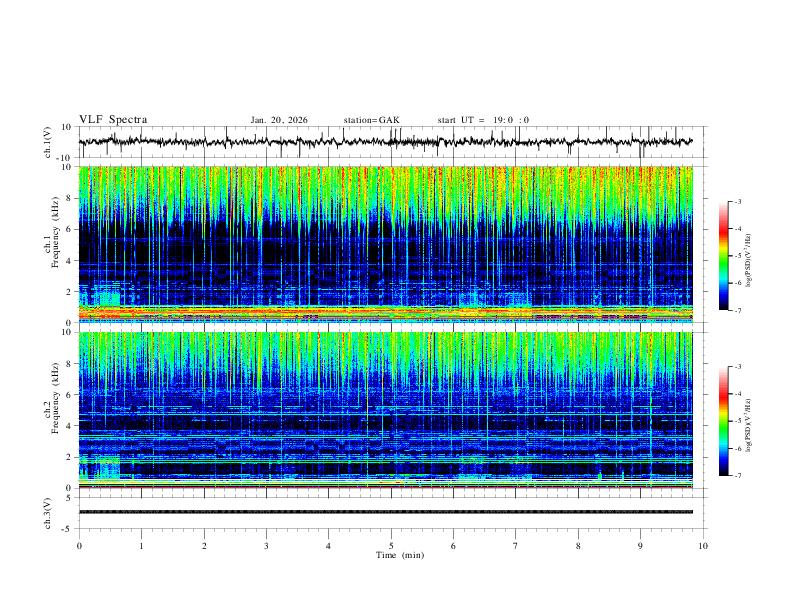The image size is (792, 612).
Task: Click the 'Time (min)' axis label
Action: [400, 555]
